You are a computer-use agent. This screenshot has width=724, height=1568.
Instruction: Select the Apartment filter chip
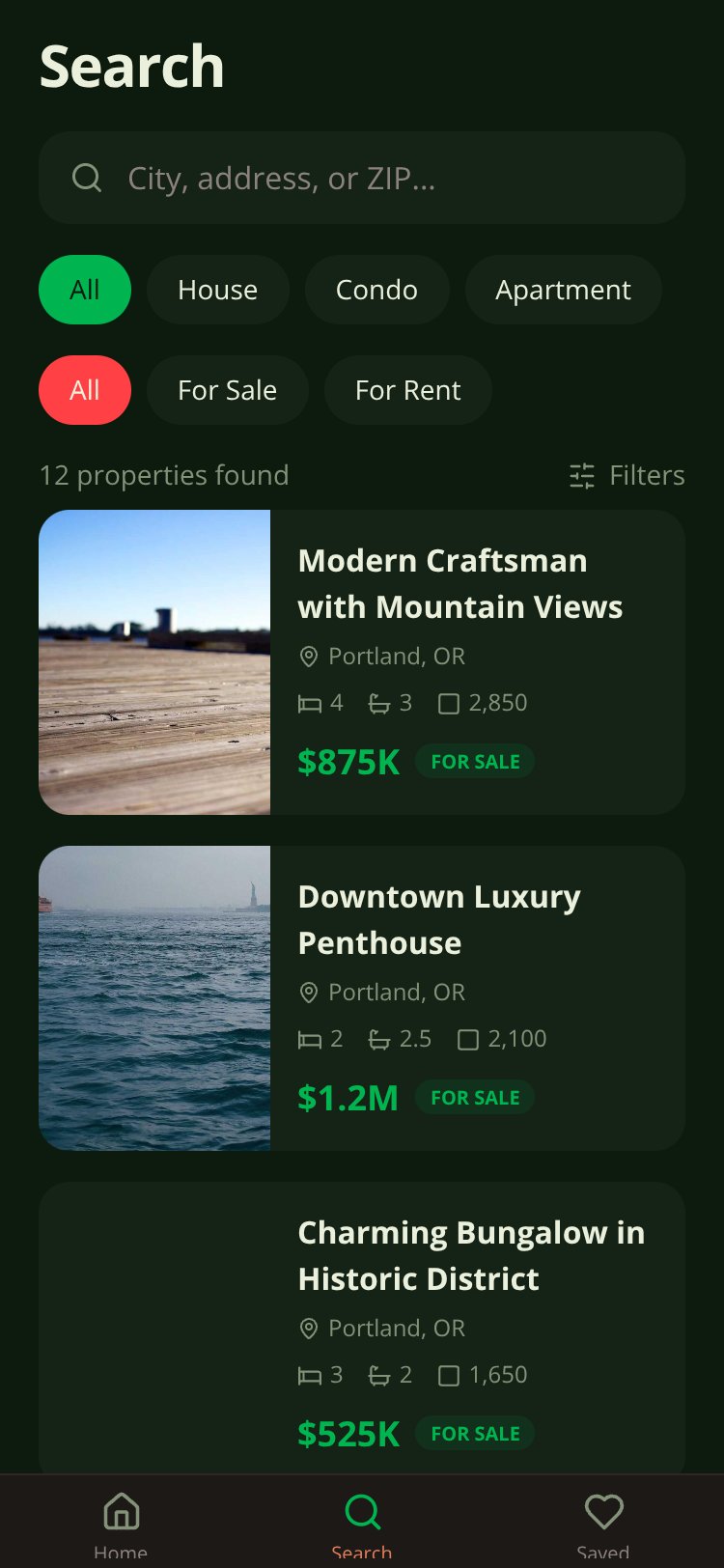click(564, 290)
